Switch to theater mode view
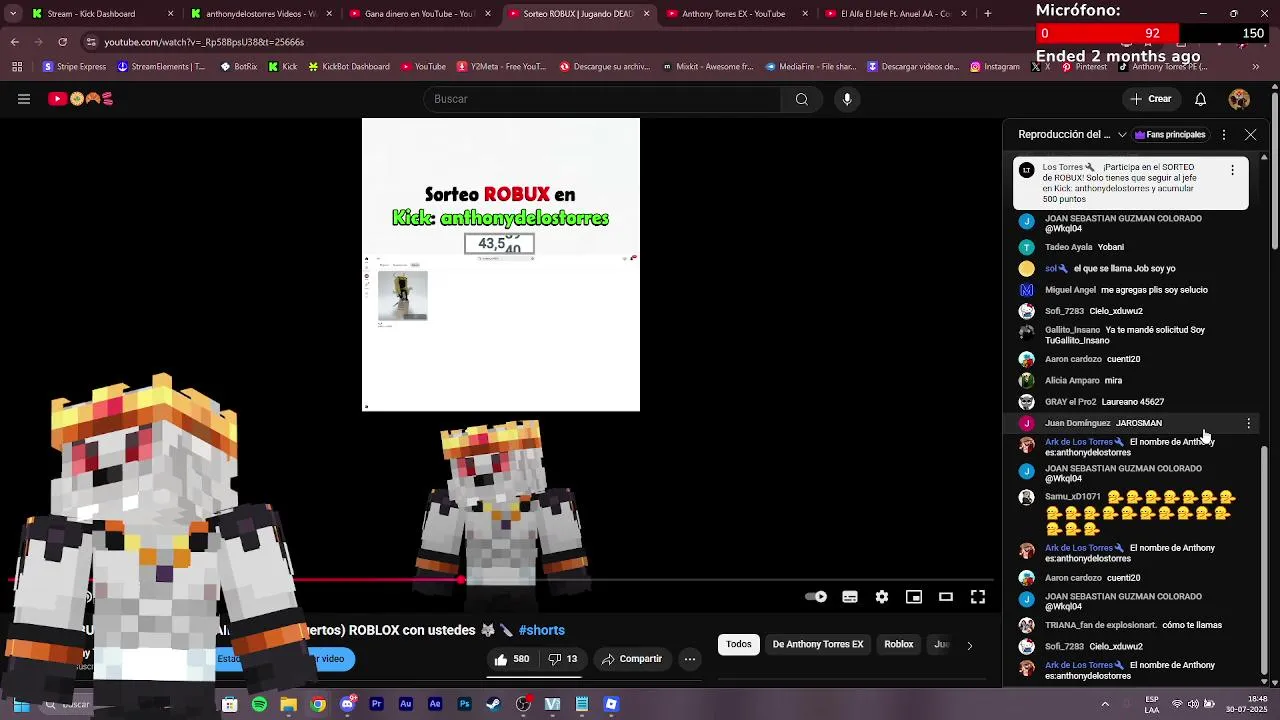The image size is (1280, 720). tap(946, 597)
